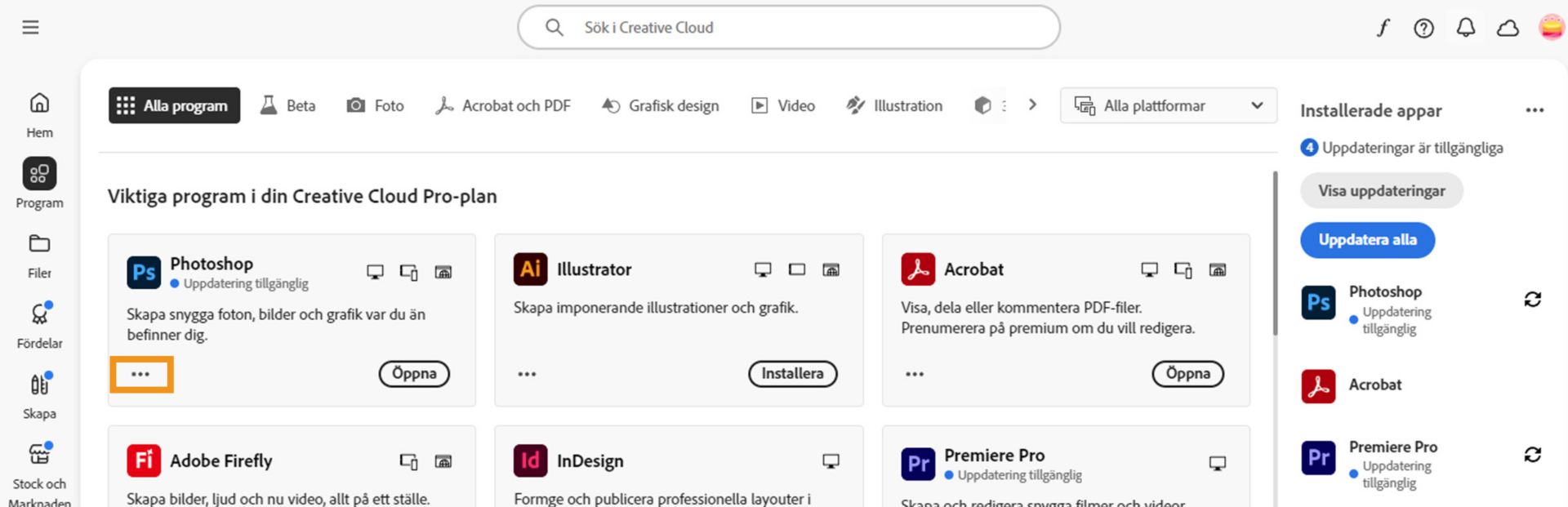Click the vertical scrollbar of the program list
Screen dimensions: 1568x507
(x=1275, y=253)
